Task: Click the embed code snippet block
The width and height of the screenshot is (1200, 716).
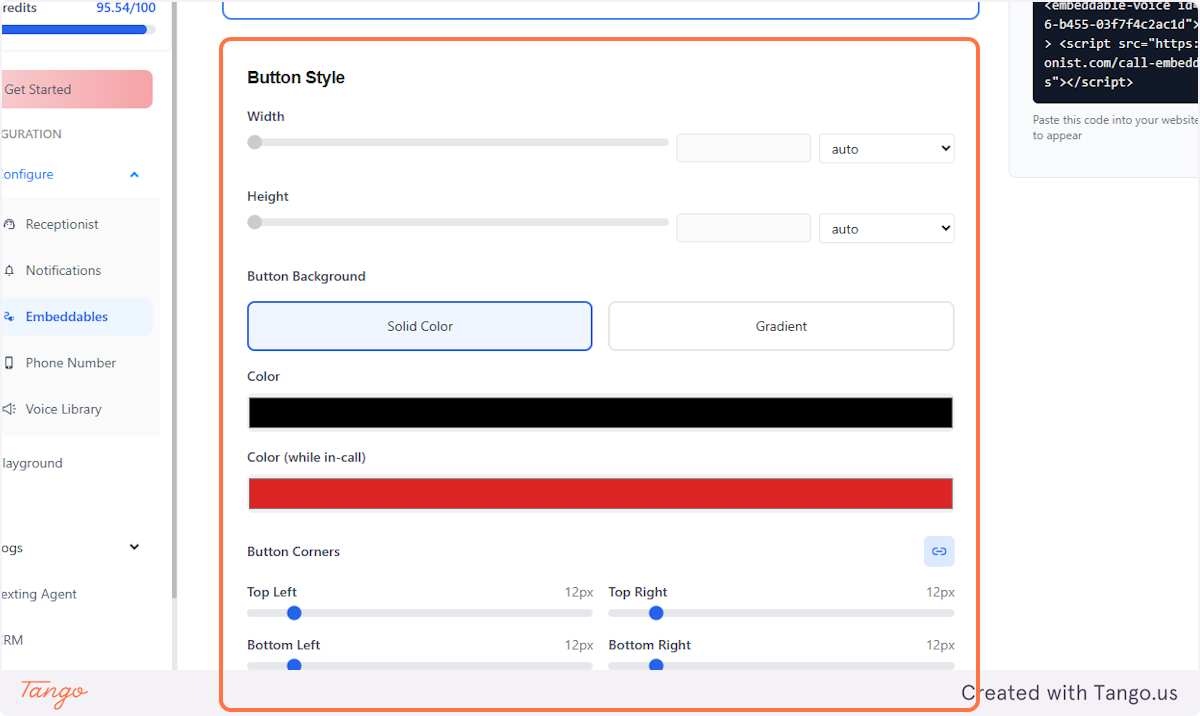Action: click(1116, 51)
